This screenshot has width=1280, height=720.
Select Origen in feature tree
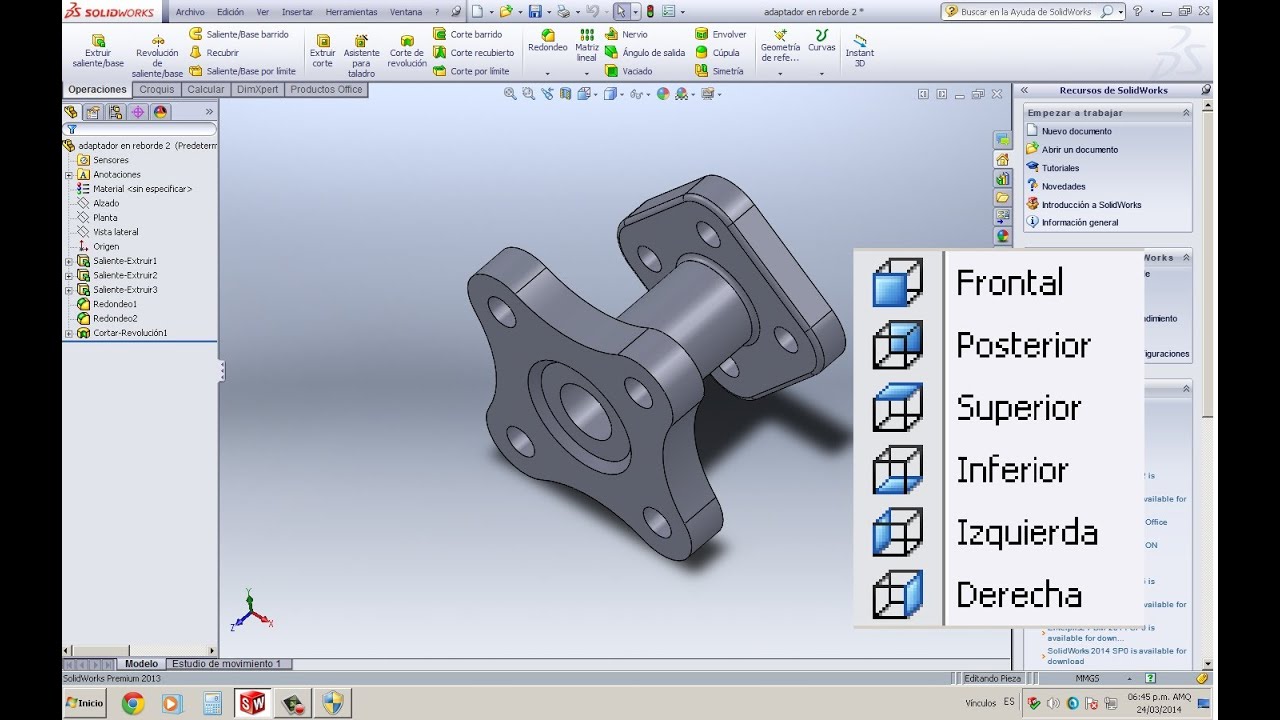click(98, 246)
